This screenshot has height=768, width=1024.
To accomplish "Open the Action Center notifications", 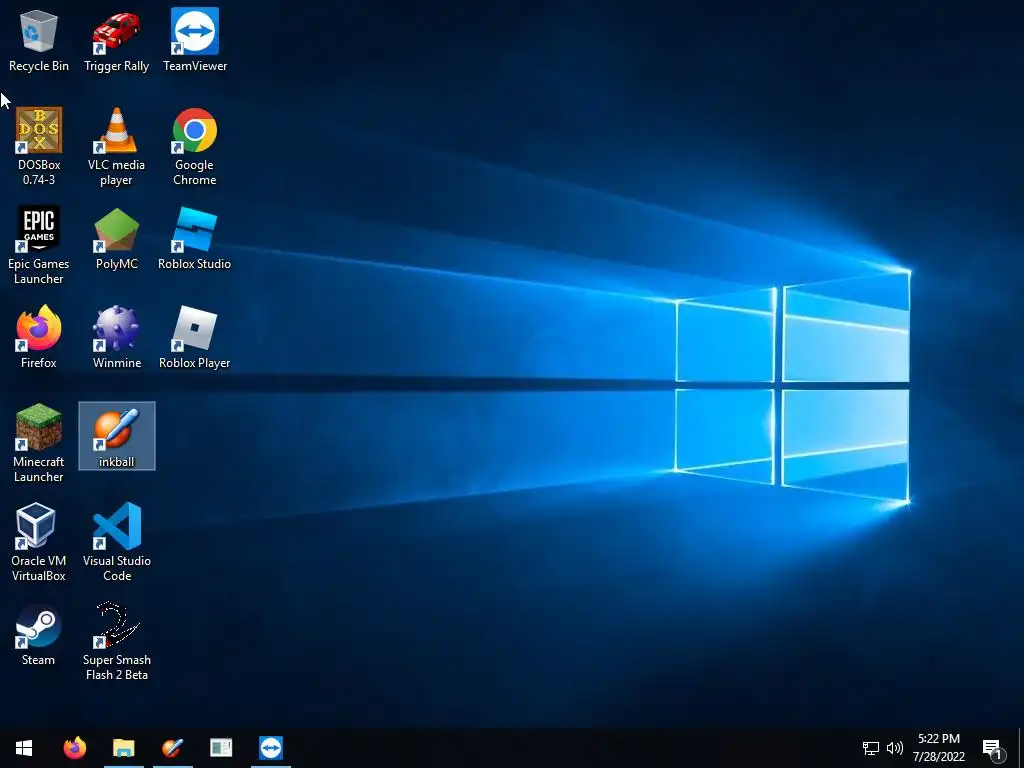I will click(993, 748).
